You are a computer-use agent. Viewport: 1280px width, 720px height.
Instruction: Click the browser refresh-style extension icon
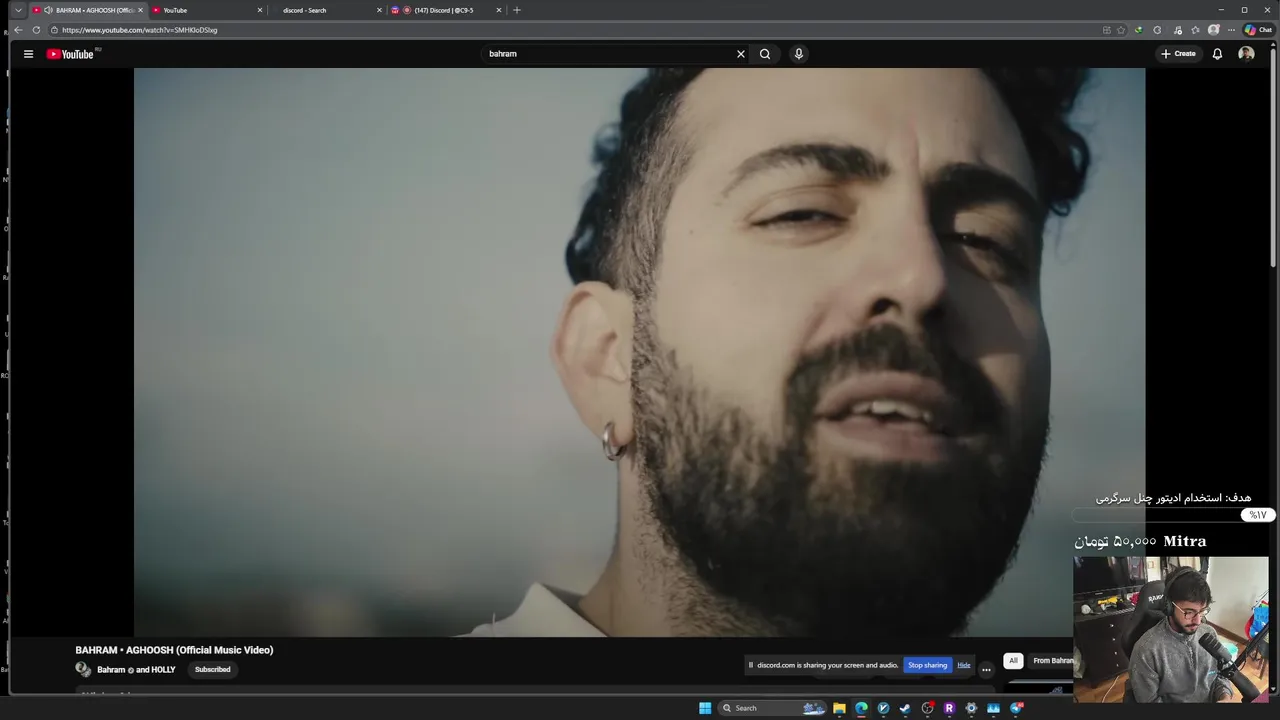[1157, 30]
